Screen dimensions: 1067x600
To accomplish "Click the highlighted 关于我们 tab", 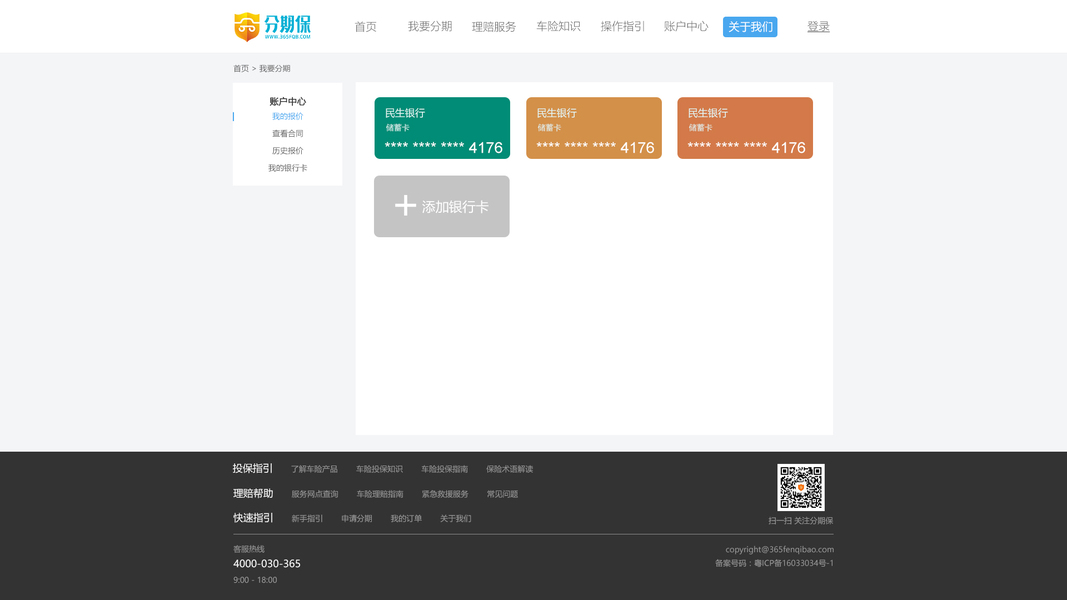I will pyautogui.click(x=750, y=27).
